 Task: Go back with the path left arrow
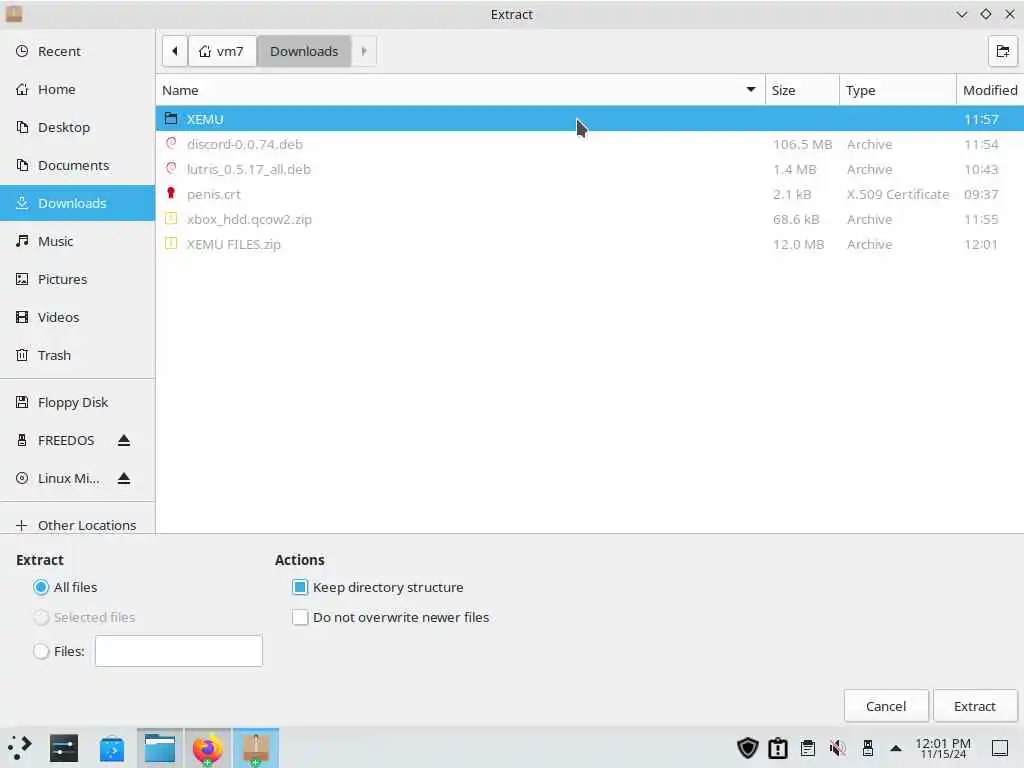(175, 51)
